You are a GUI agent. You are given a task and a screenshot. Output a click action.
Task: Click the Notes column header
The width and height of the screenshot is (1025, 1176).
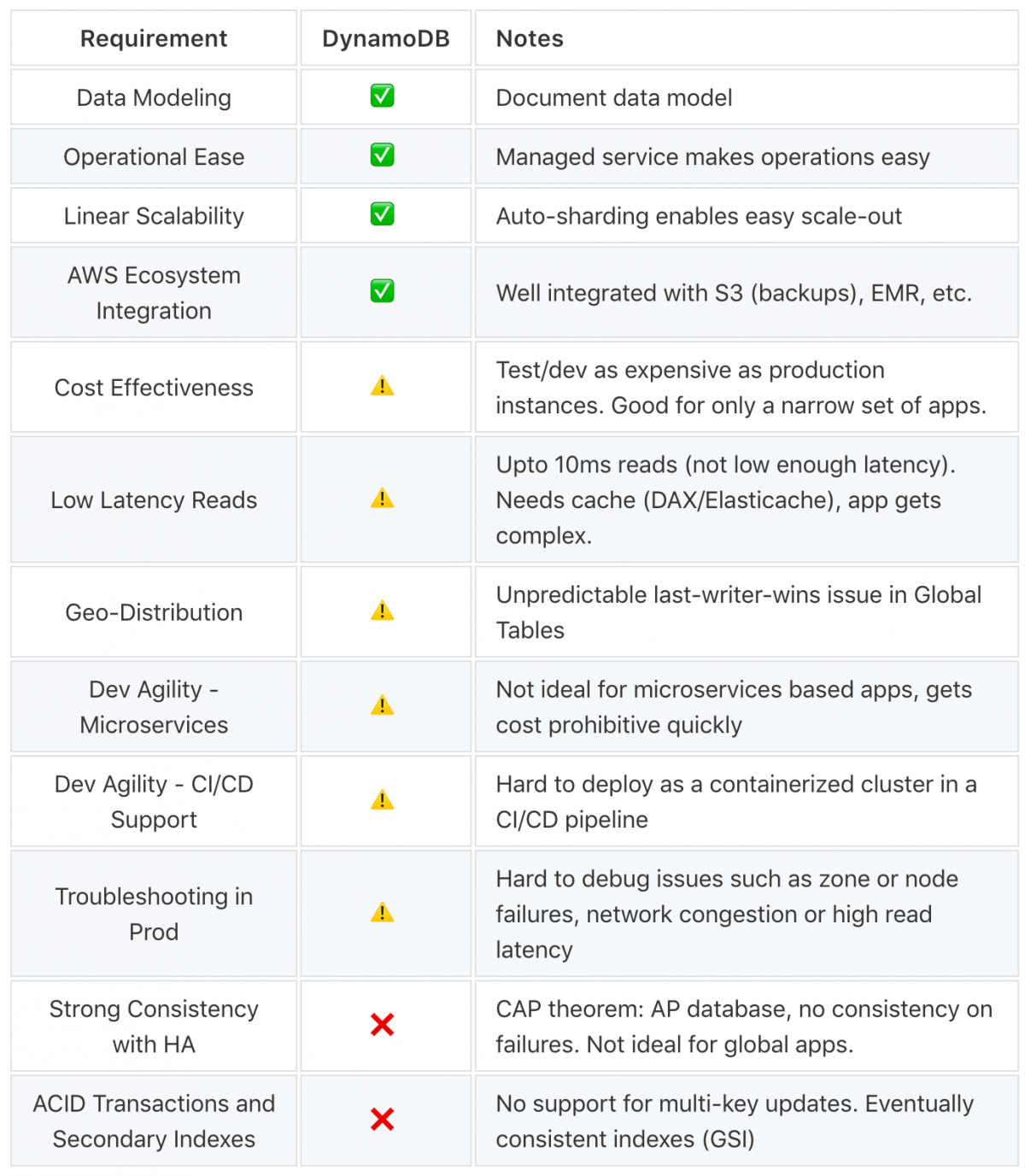pyautogui.click(x=530, y=38)
